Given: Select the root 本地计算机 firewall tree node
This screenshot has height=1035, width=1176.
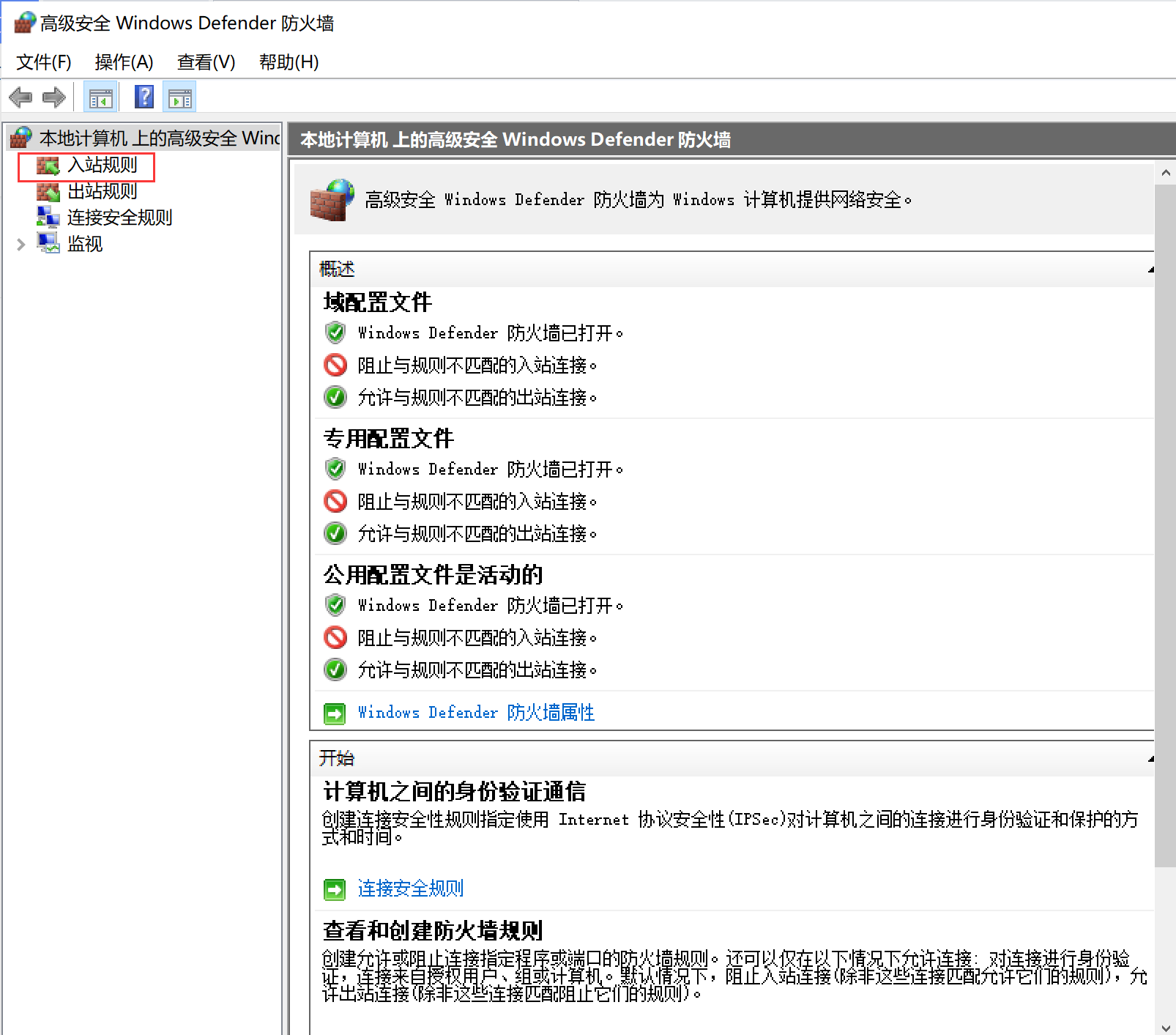Looking at the screenshot, I should tap(158, 138).
